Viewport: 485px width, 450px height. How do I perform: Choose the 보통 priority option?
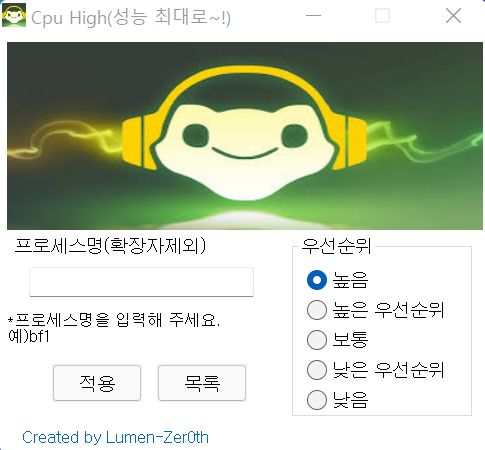point(317,340)
